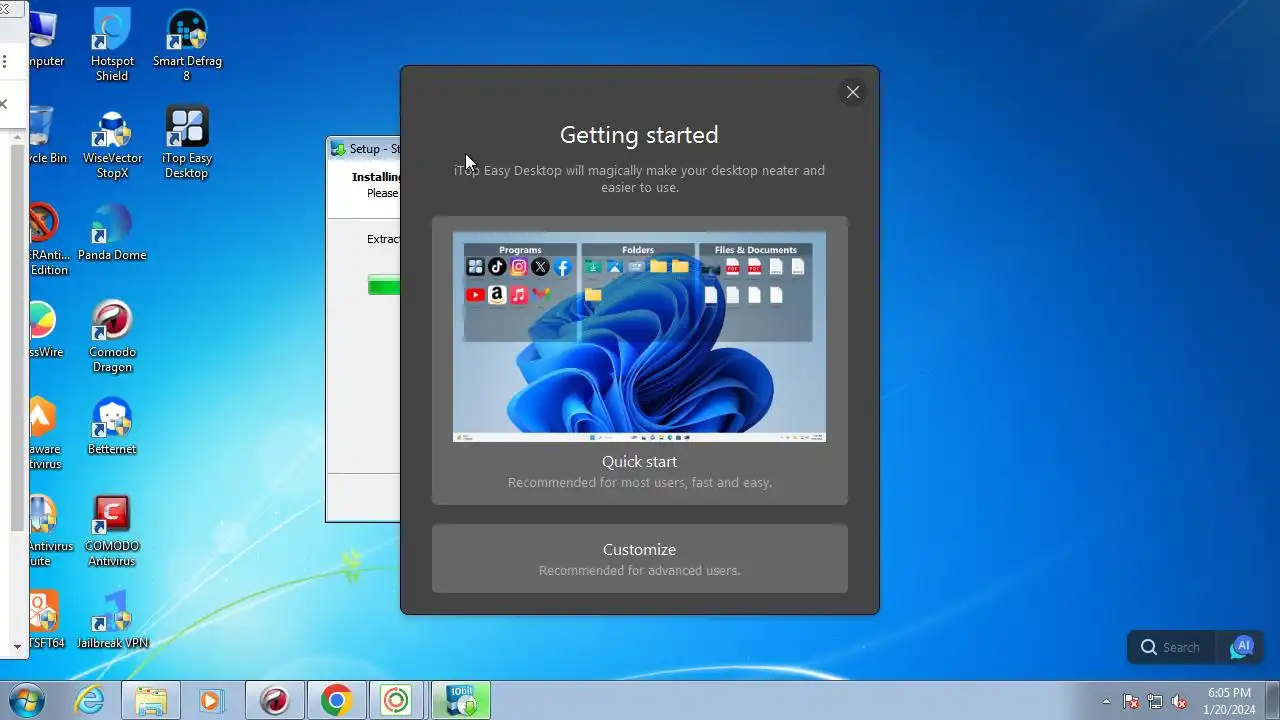Open Smart Defrag 8 desktop icon
The width and height of the screenshot is (1280, 720).
click(187, 46)
